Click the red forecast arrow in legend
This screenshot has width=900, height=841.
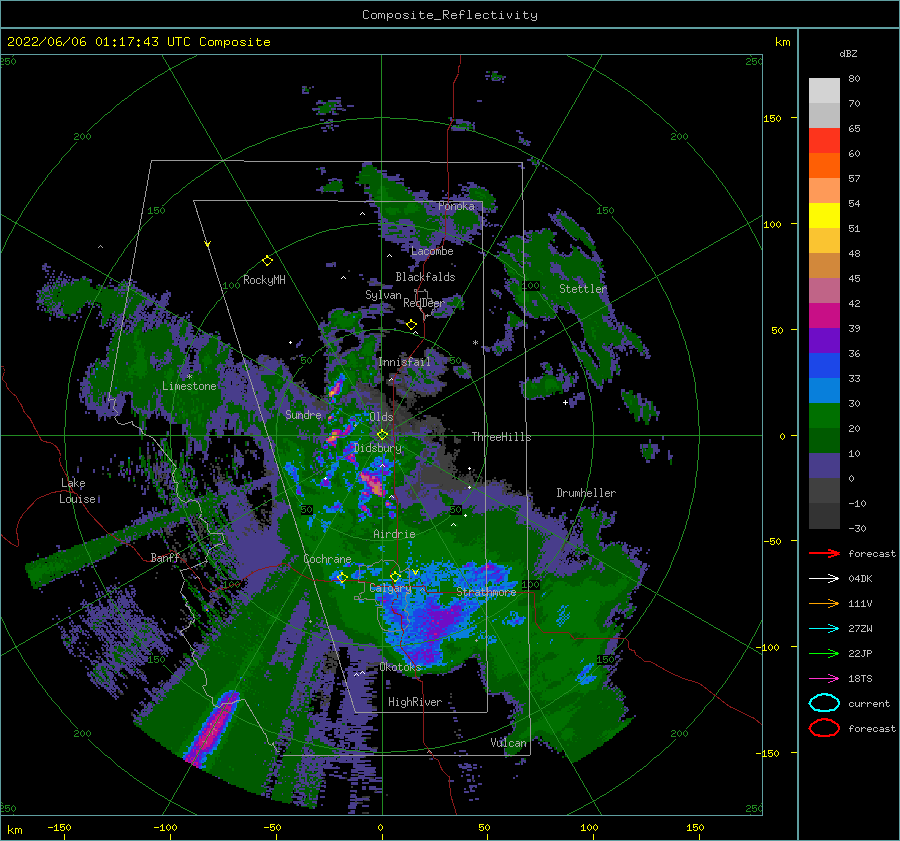(x=824, y=553)
